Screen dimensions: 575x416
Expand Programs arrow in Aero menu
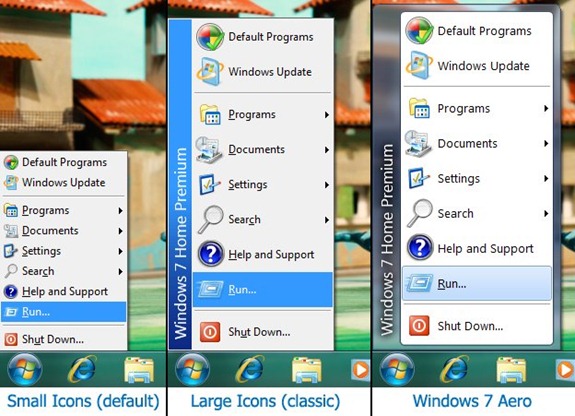pos(546,108)
